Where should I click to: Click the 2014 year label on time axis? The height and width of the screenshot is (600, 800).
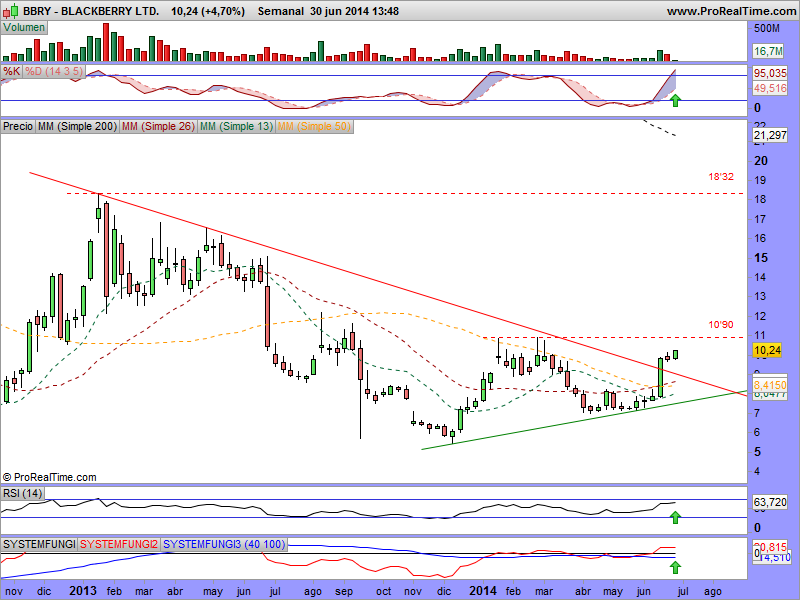point(483,591)
